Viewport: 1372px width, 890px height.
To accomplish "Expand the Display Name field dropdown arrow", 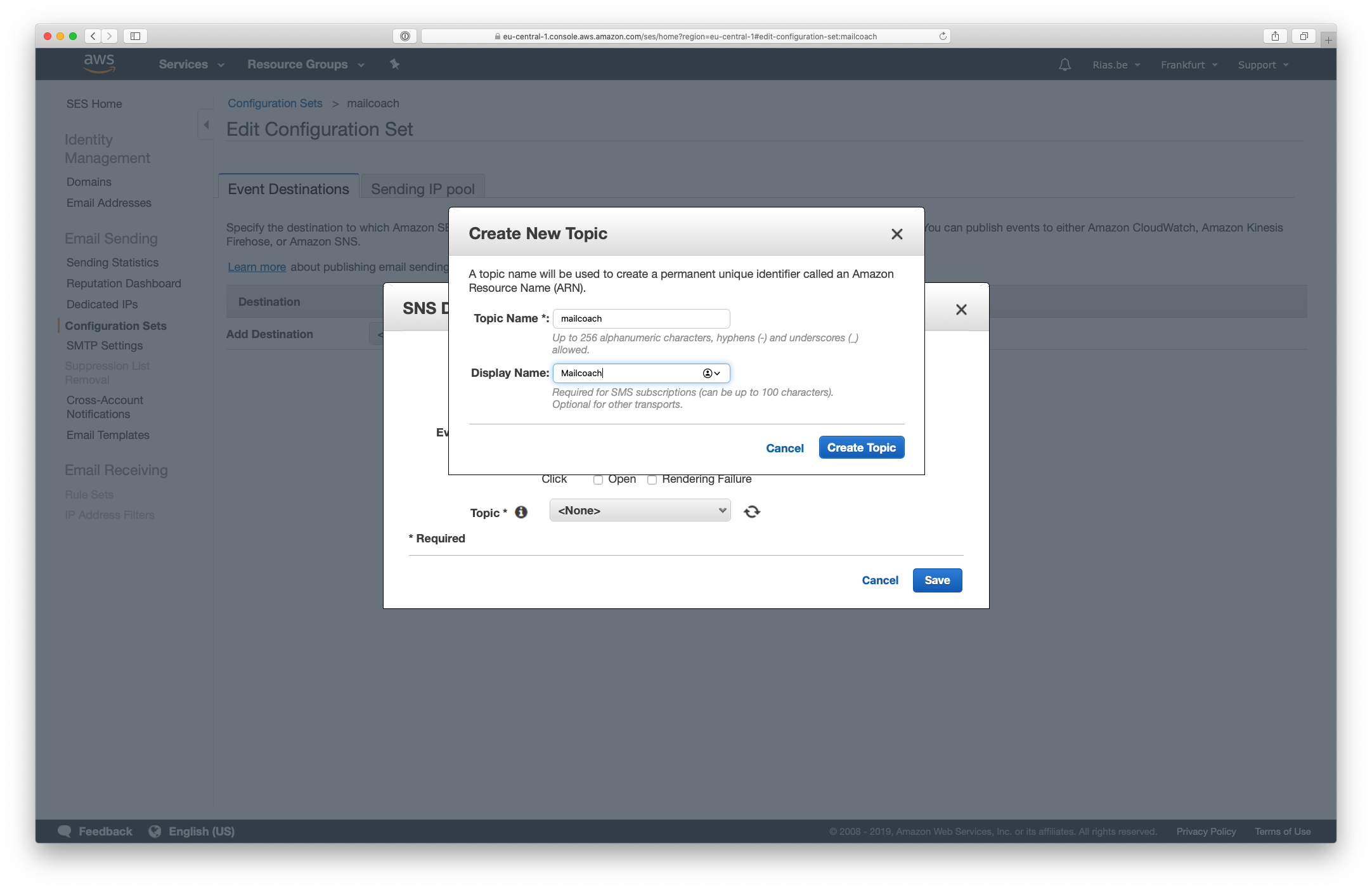I will tap(720, 373).
